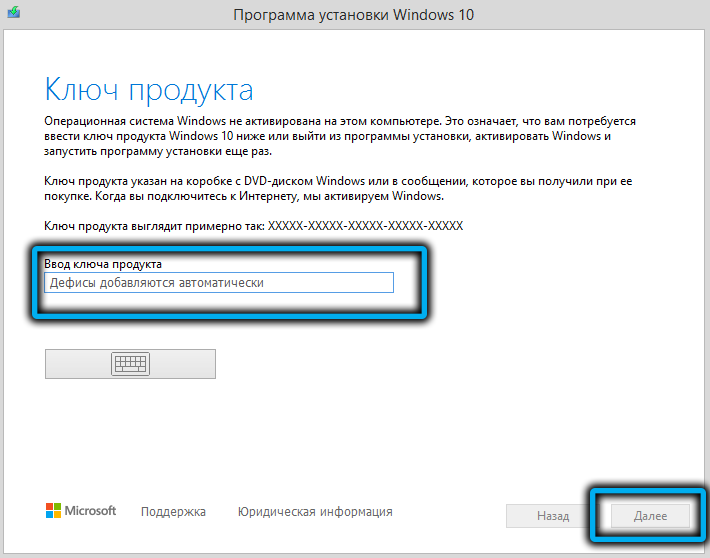Open the on-screen keyboard button
The image size is (710, 558).
coord(130,364)
